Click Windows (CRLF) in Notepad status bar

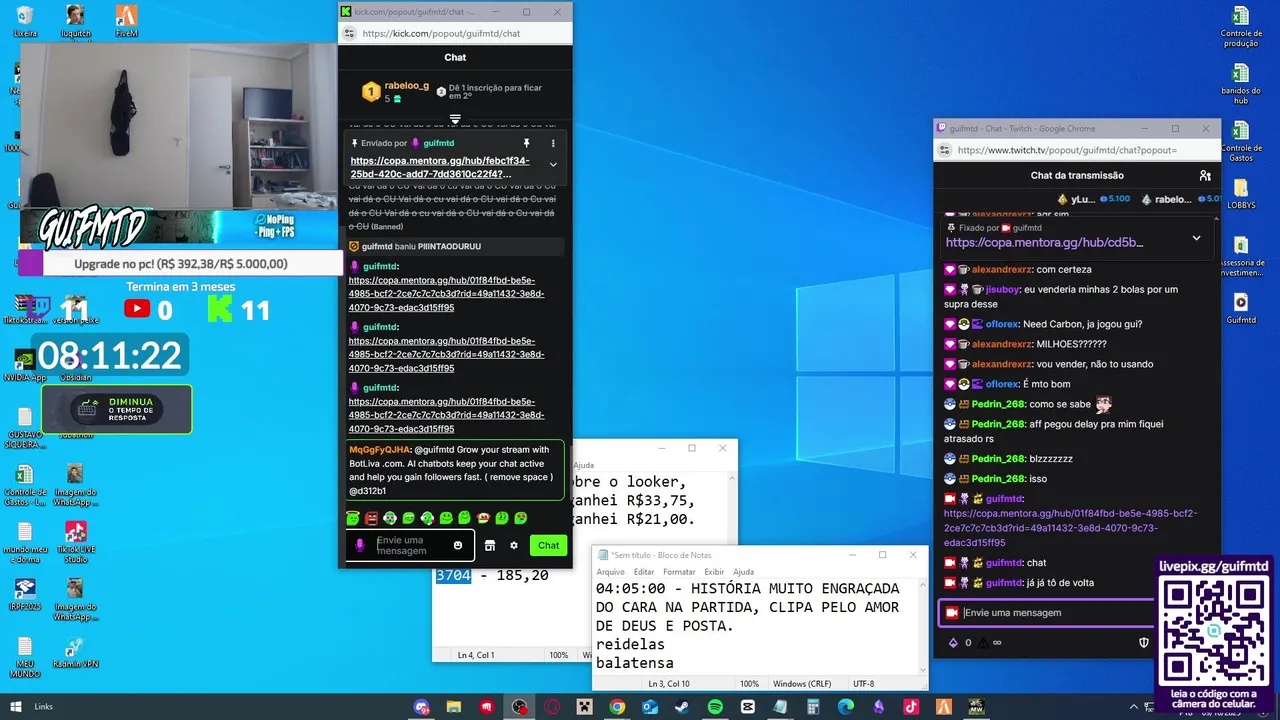(803, 684)
